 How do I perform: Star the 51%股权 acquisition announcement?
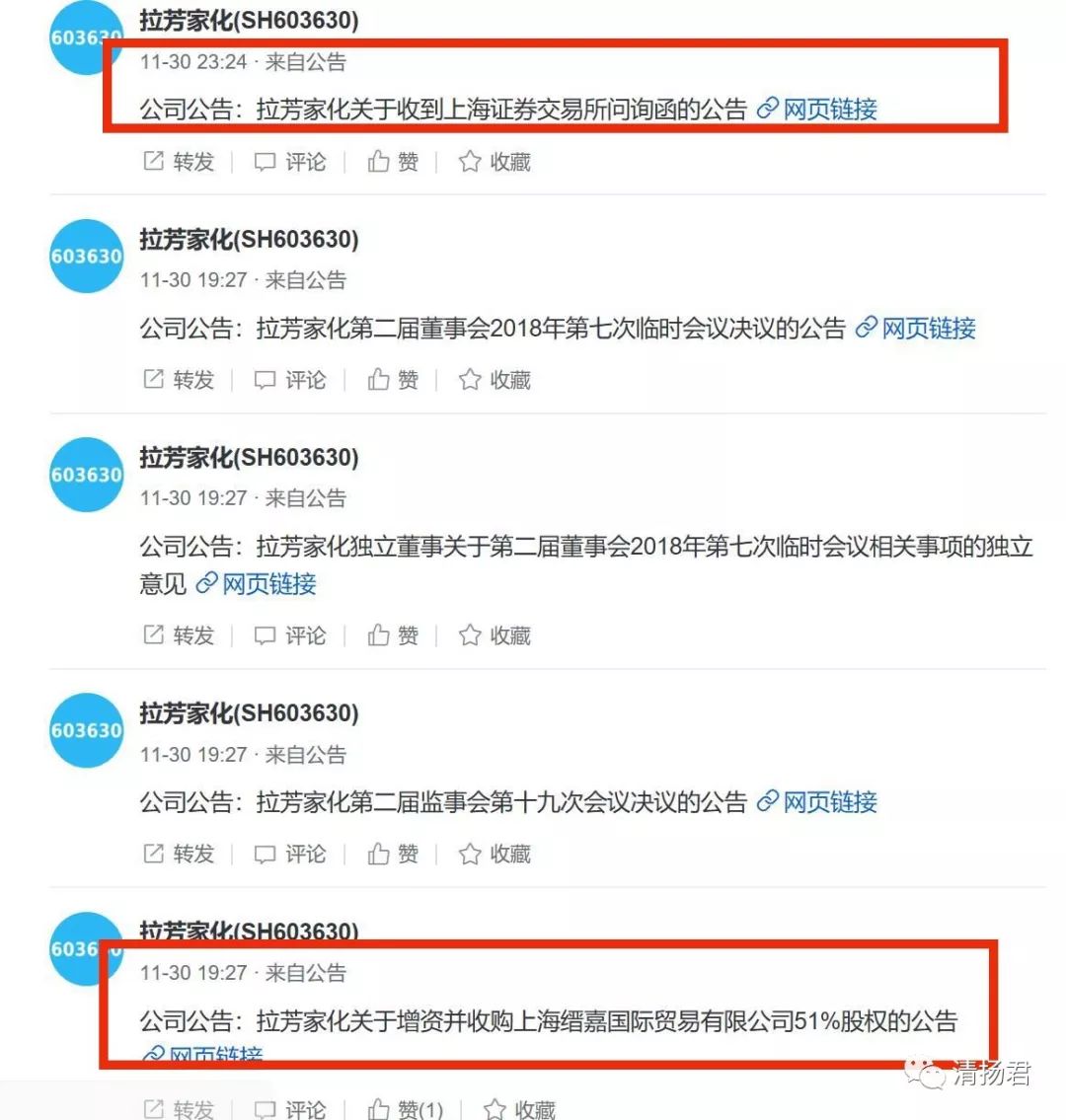tap(519, 1109)
